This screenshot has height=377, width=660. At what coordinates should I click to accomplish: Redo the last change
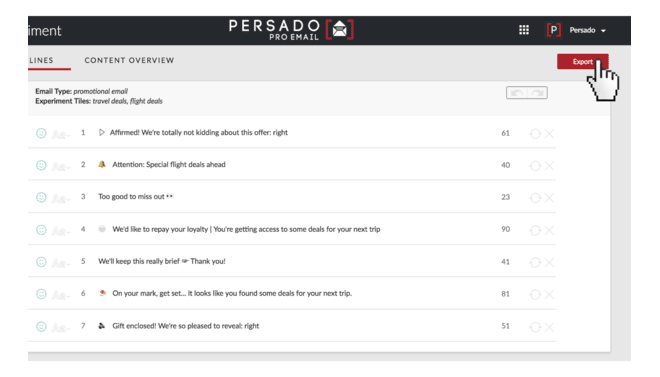tap(537, 93)
